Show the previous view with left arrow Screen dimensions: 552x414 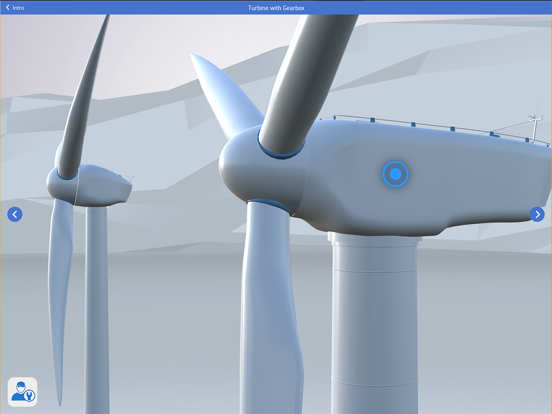coord(15,214)
